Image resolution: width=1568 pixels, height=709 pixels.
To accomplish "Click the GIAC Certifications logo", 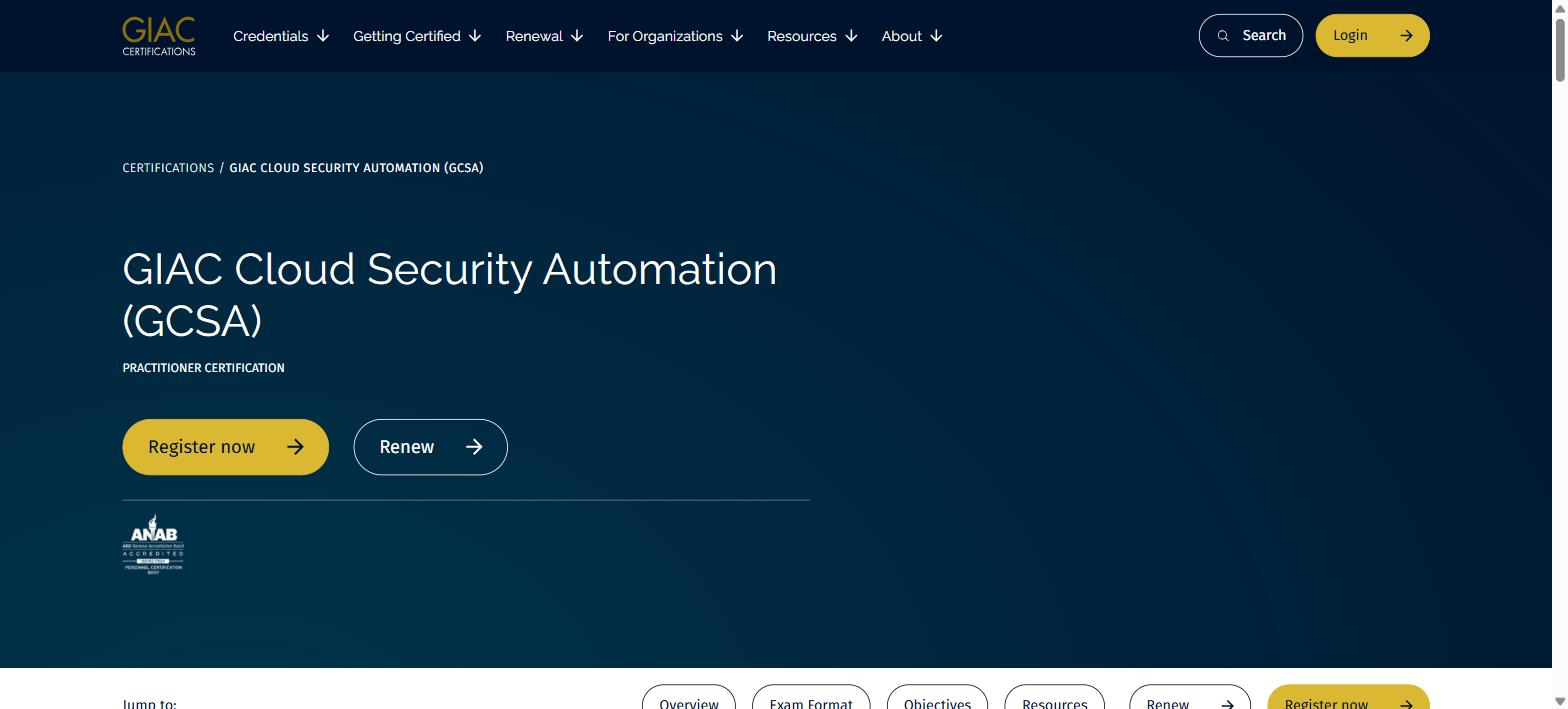I will (x=159, y=36).
